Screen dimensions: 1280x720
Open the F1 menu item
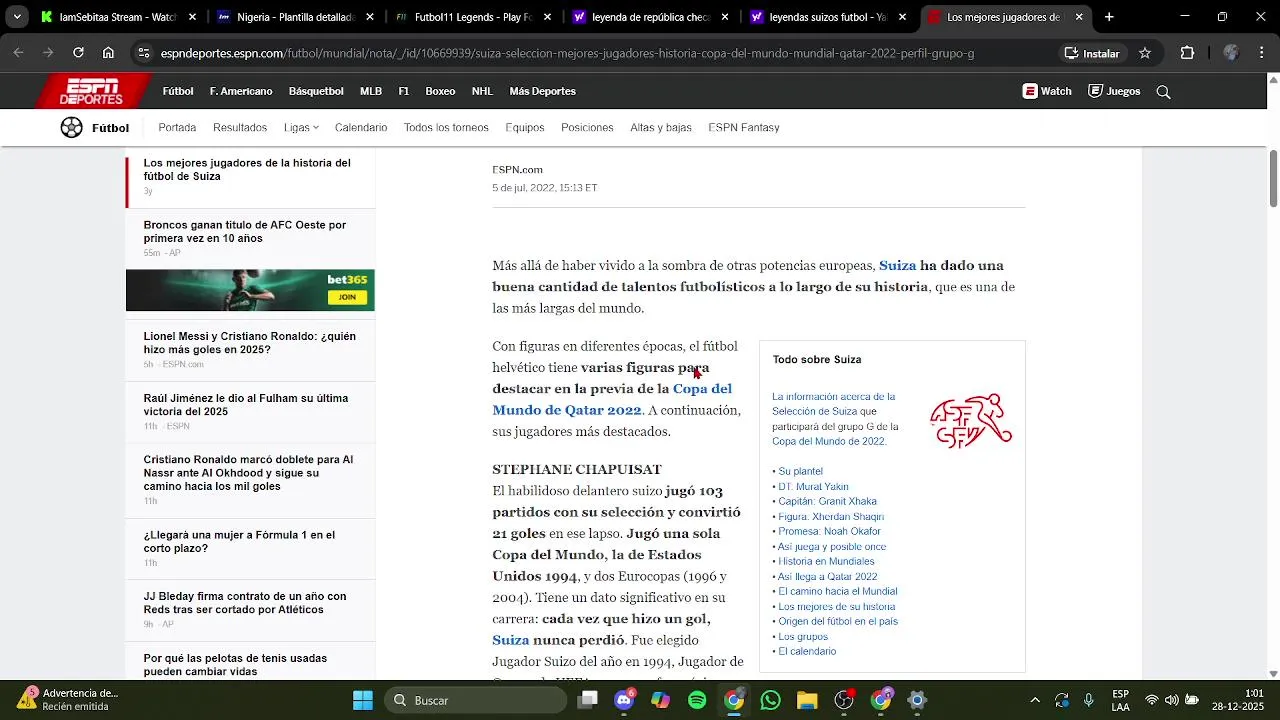point(404,91)
